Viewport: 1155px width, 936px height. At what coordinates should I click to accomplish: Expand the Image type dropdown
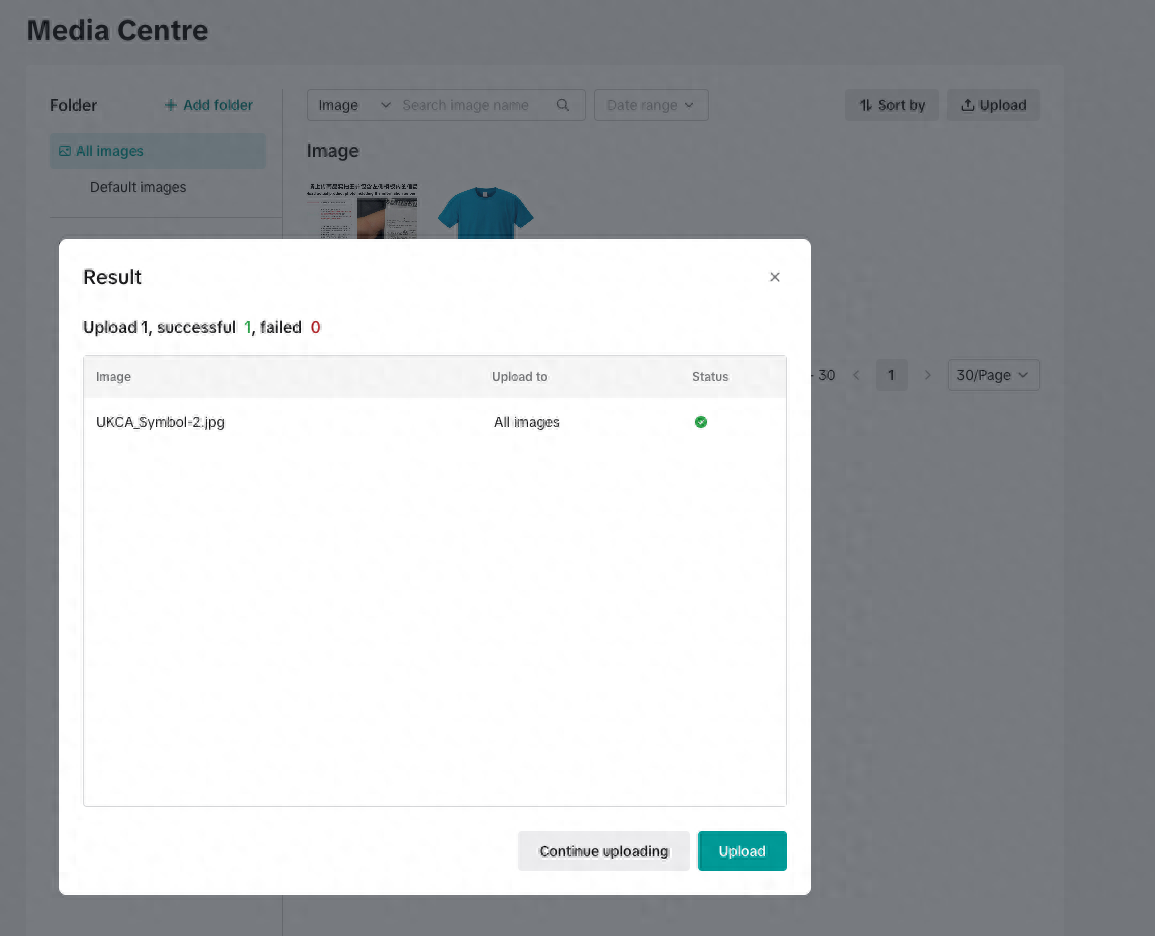[353, 105]
